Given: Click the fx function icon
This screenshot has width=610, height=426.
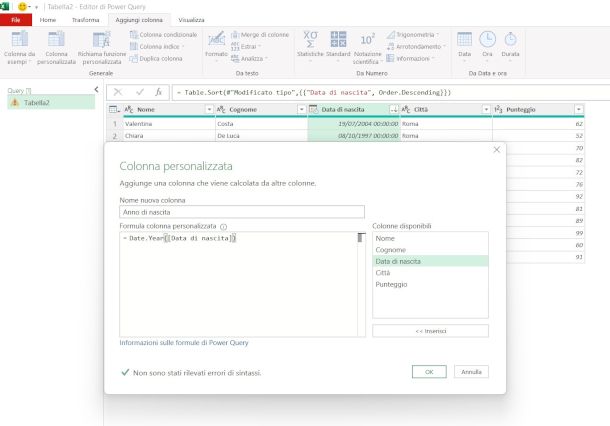Looking at the screenshot, I should pos(158,92).
